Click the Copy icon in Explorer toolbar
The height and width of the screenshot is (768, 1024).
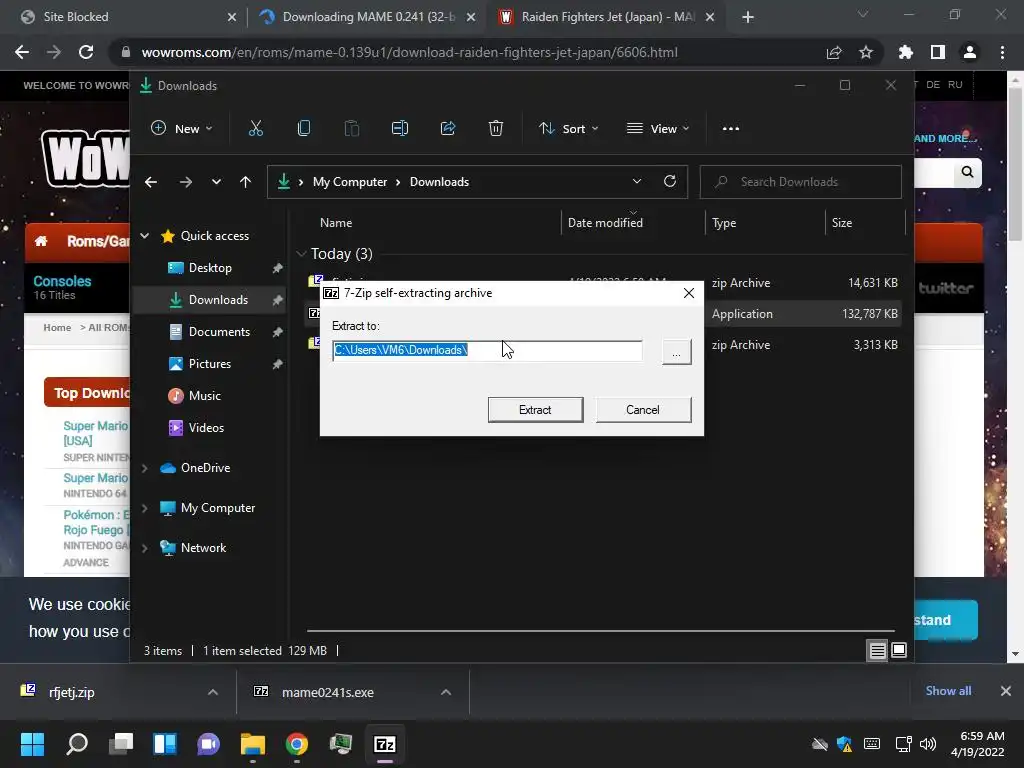[x=304, y=129]
